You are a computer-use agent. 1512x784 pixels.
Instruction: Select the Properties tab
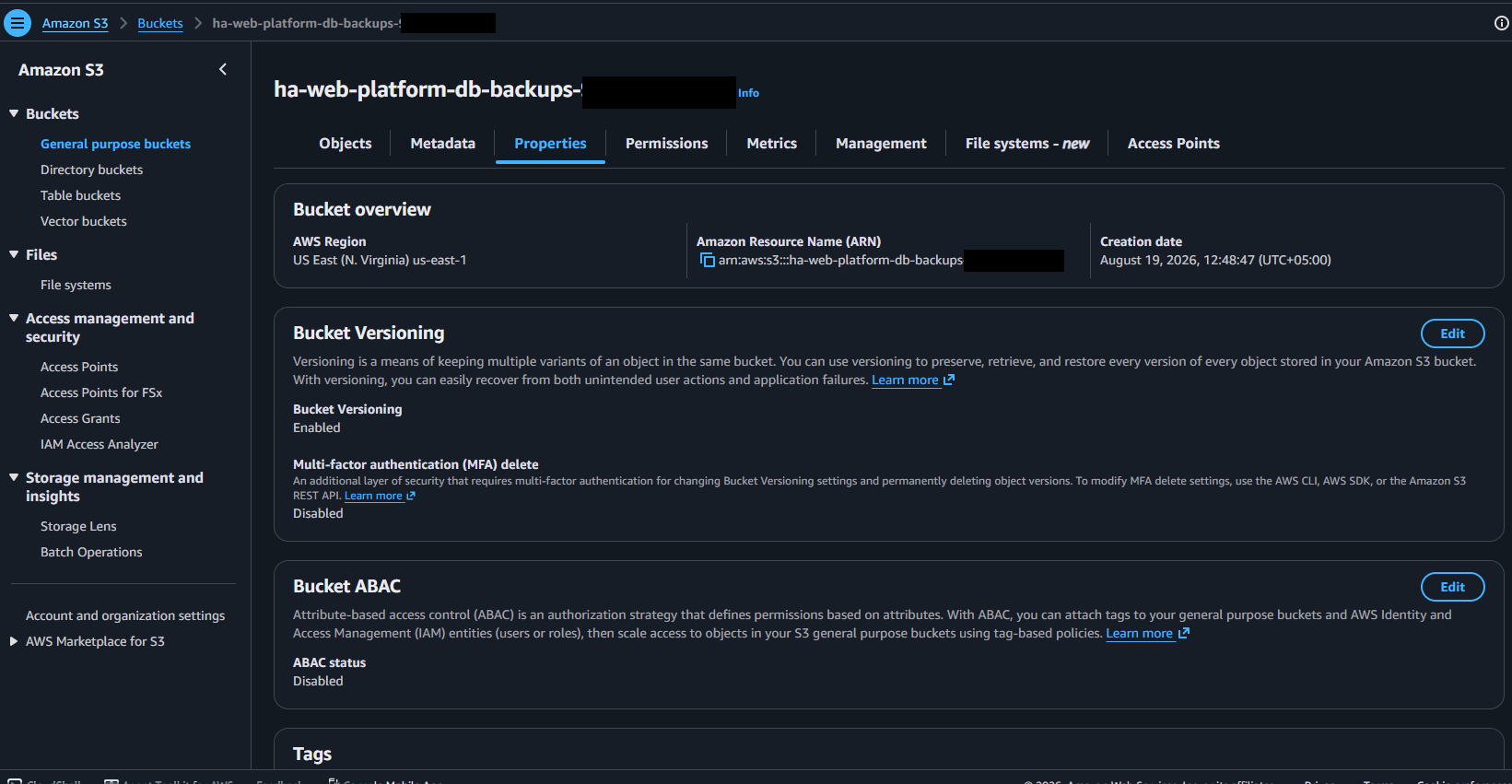point(550,143)
